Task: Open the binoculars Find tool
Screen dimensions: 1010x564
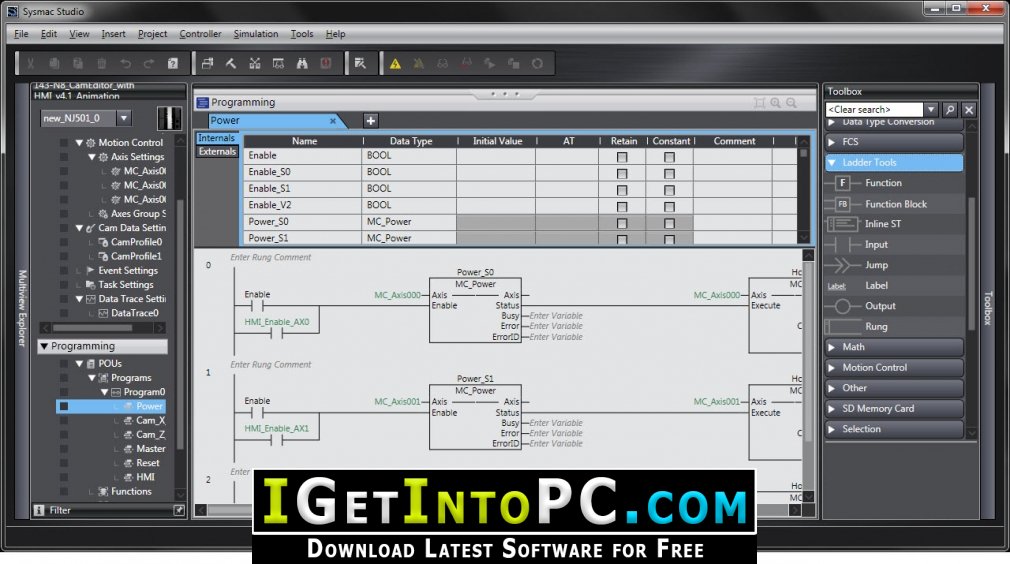Action: tap(302, 63)
